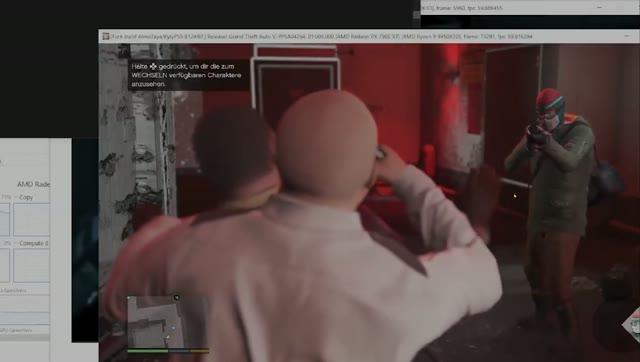This screenshot has height=362, width=640.
Task: Click the AMD Radeon GPU name text
Action: pyautogui.click(x=33, y=184)
